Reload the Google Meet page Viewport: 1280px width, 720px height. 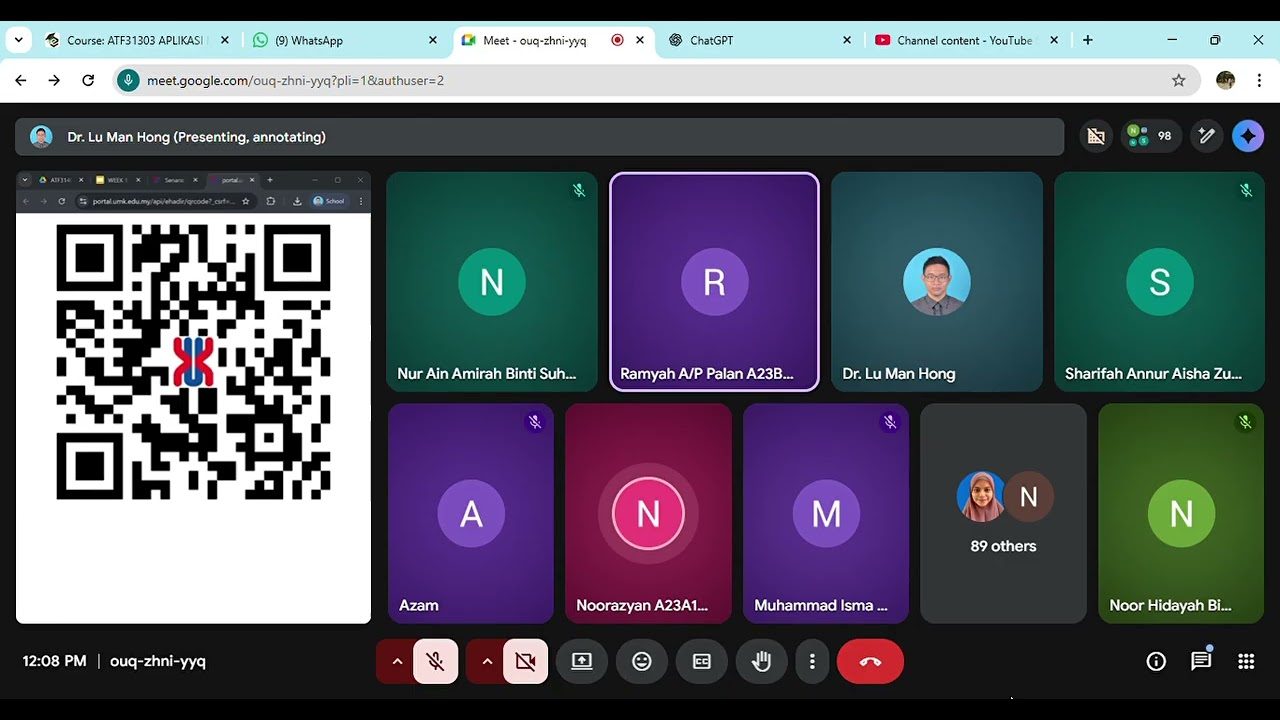(88, 80)
